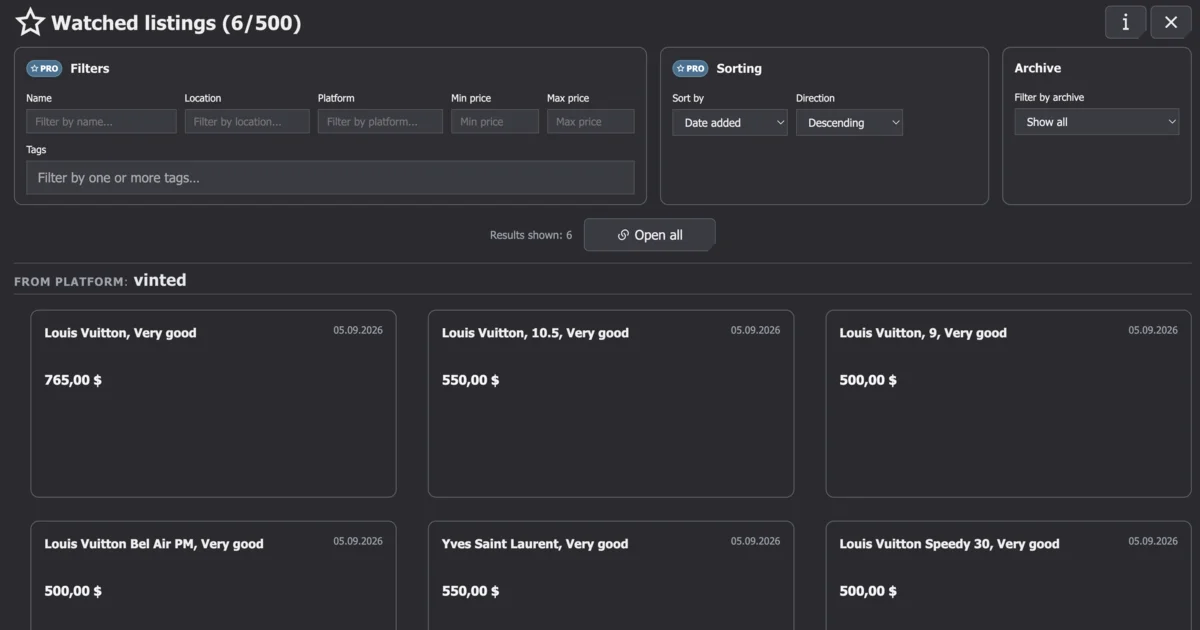
Task: Click the tags filter field
Action: [330, 178]
